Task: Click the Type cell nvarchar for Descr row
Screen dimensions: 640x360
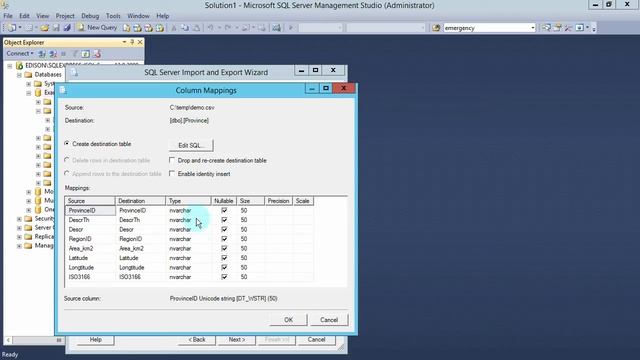Action: pos(189,229)
